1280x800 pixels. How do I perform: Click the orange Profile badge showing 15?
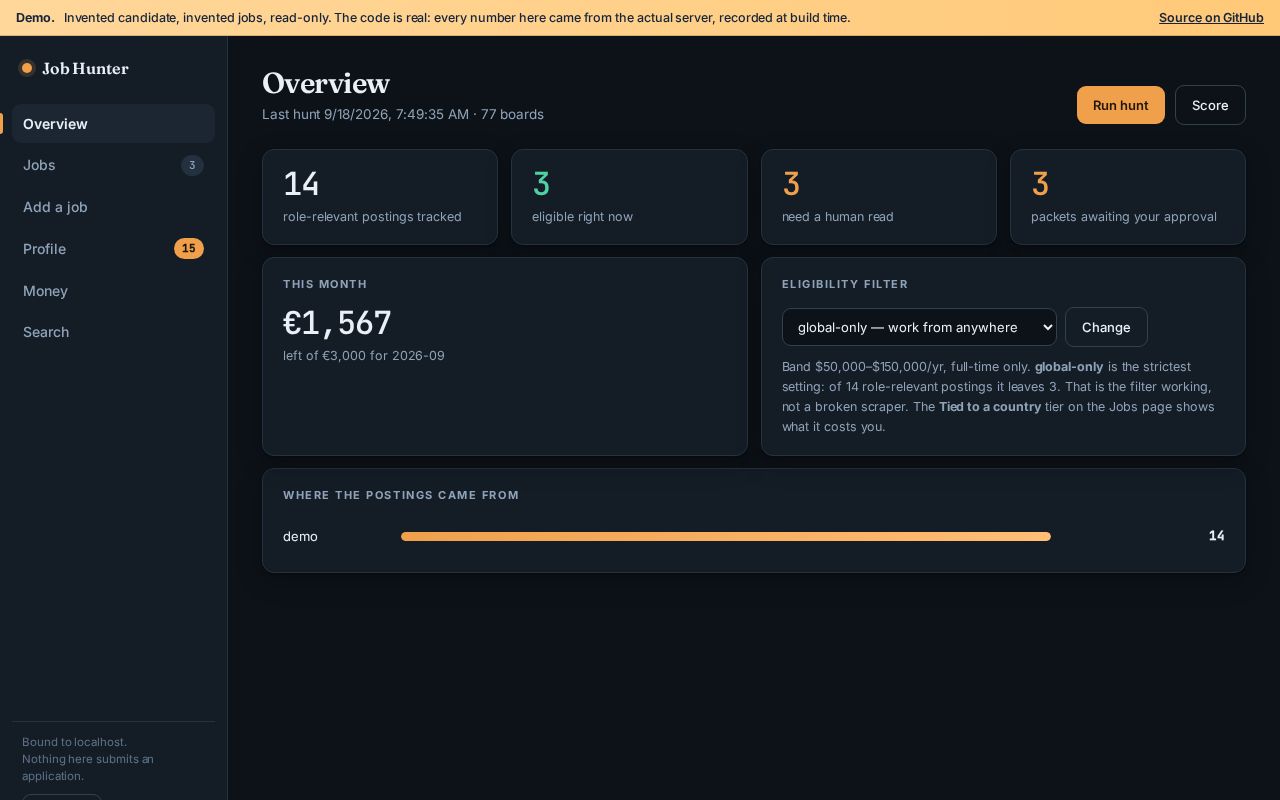(189, 248)
